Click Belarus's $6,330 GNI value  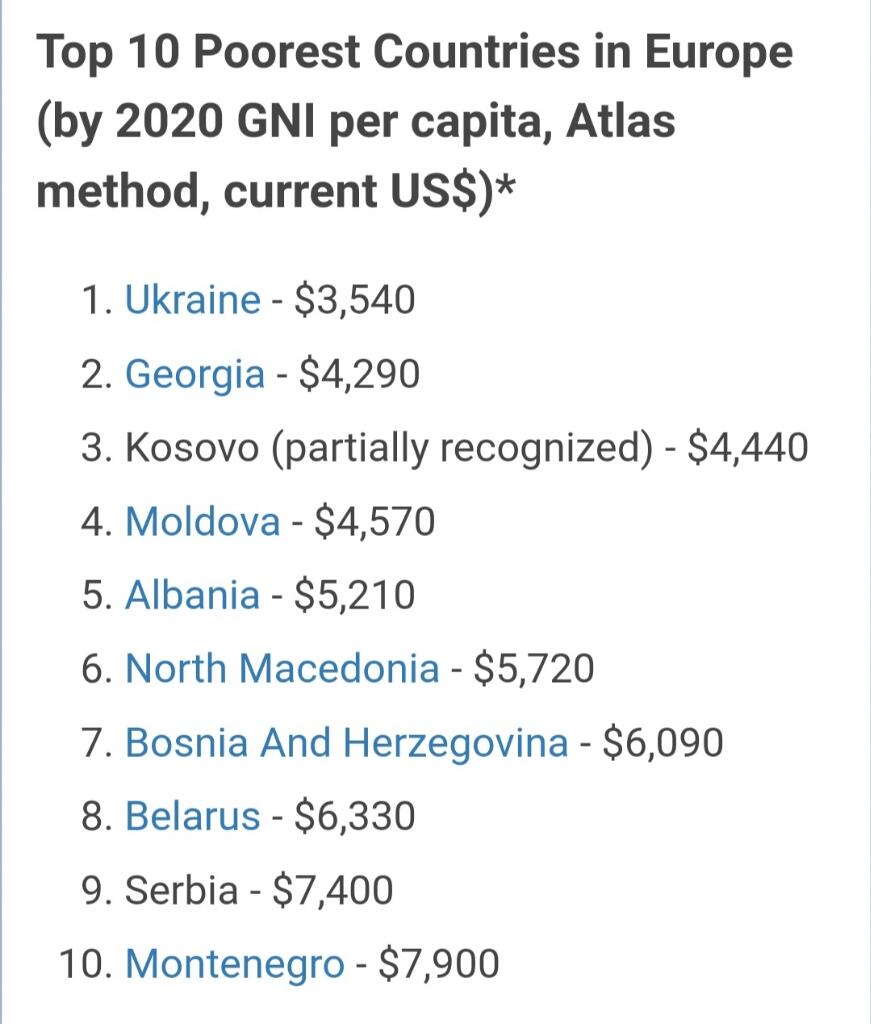click(355, 817)
